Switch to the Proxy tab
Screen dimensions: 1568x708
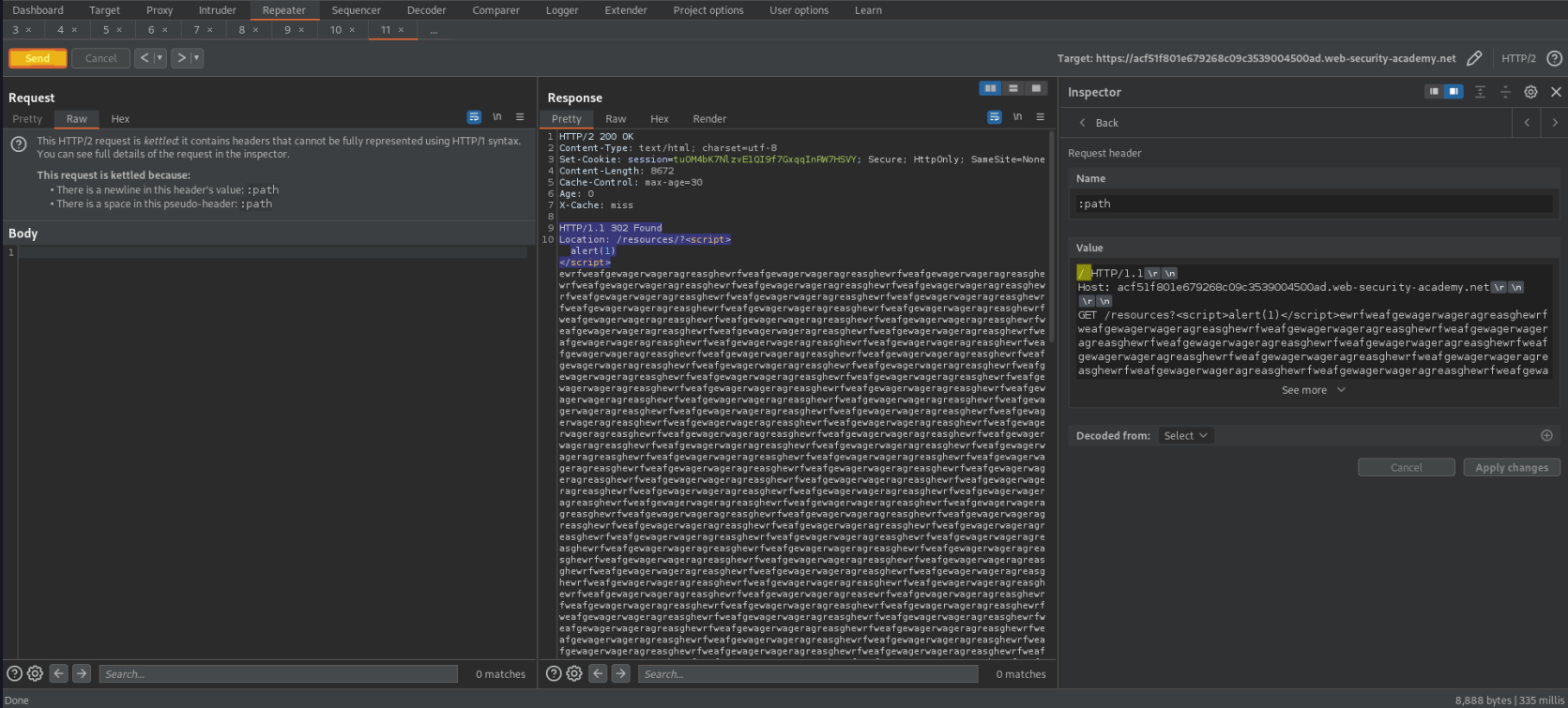[160, 10]
